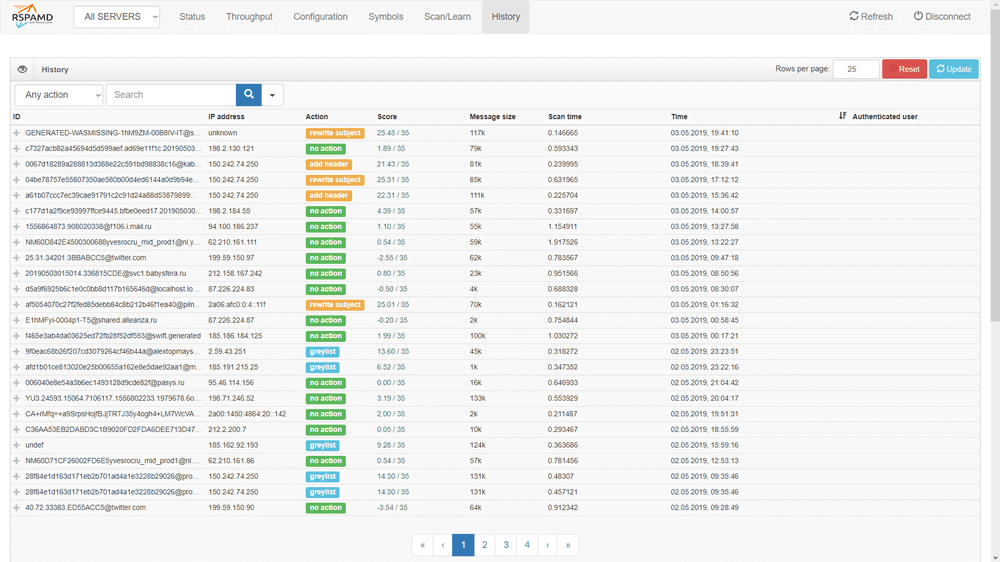The height and width of the screenshot is (562, 1000).
Task: Go to previous page chevron
Action: 443,545
